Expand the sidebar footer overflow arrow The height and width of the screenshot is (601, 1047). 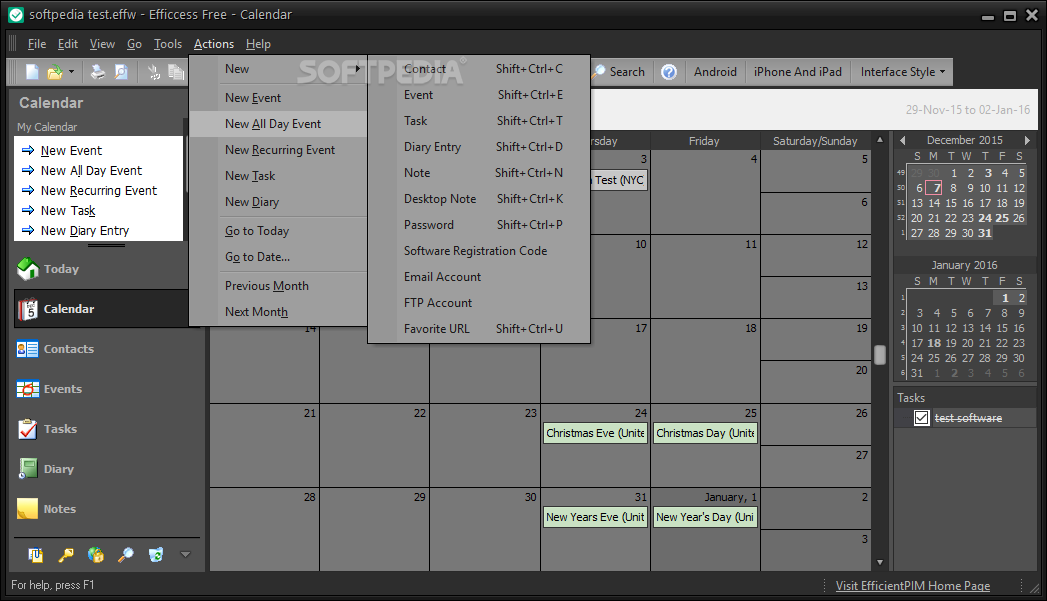[186, 554]
